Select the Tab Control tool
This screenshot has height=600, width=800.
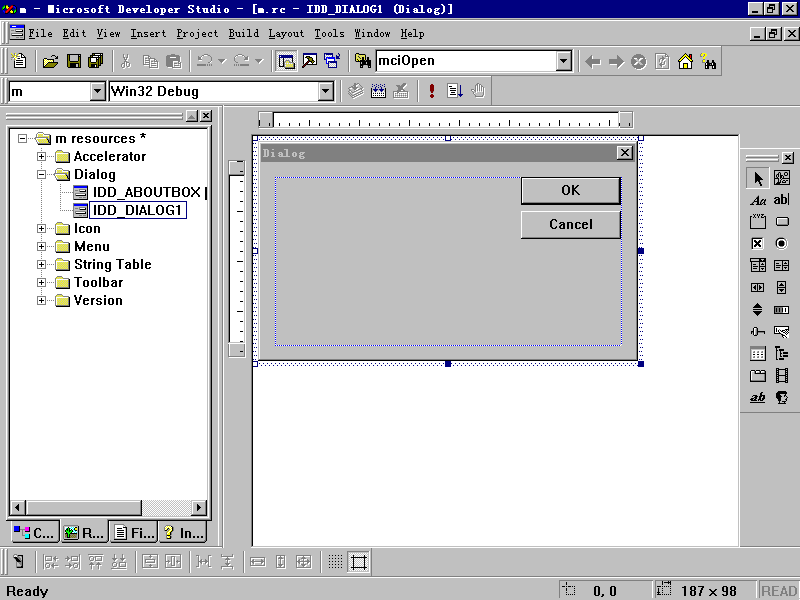(758, 376)
